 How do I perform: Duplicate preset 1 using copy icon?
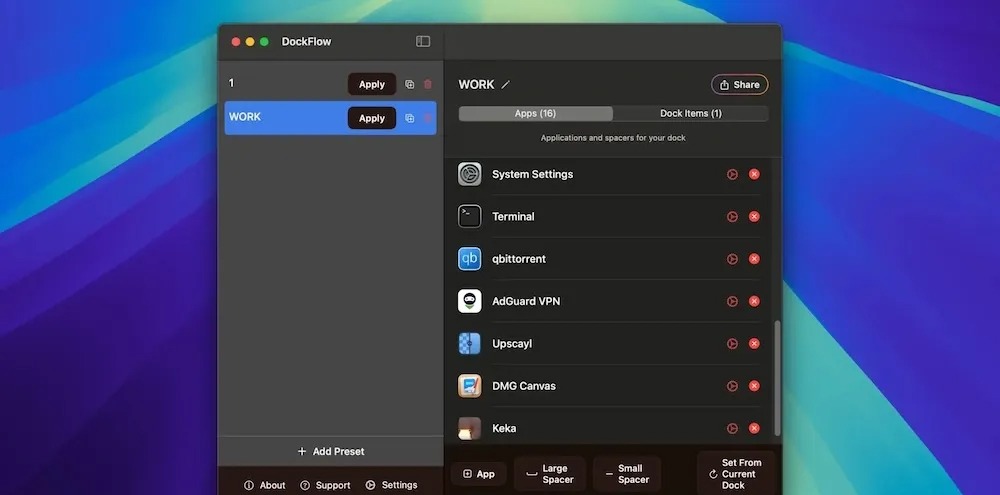409,84
